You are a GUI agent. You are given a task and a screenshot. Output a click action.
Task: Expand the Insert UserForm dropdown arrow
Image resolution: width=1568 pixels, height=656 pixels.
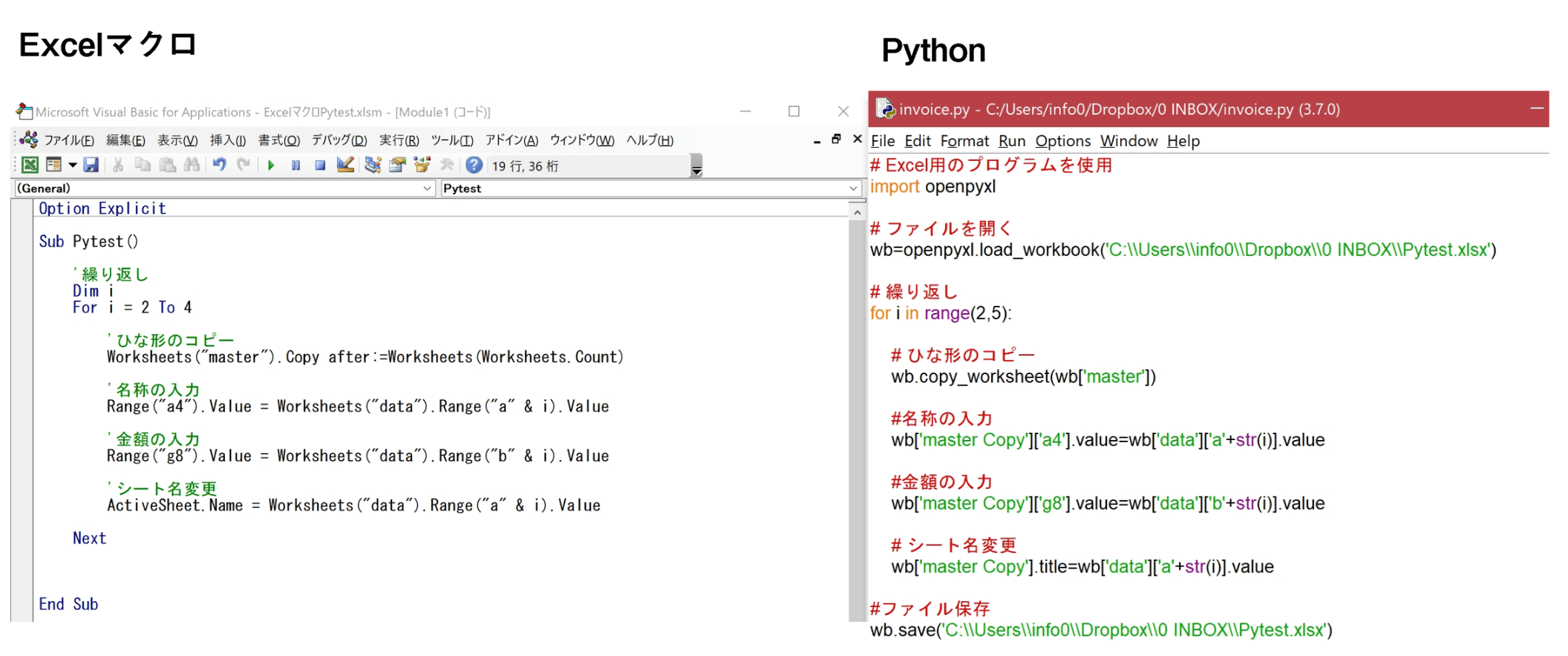tap(73, 165)
